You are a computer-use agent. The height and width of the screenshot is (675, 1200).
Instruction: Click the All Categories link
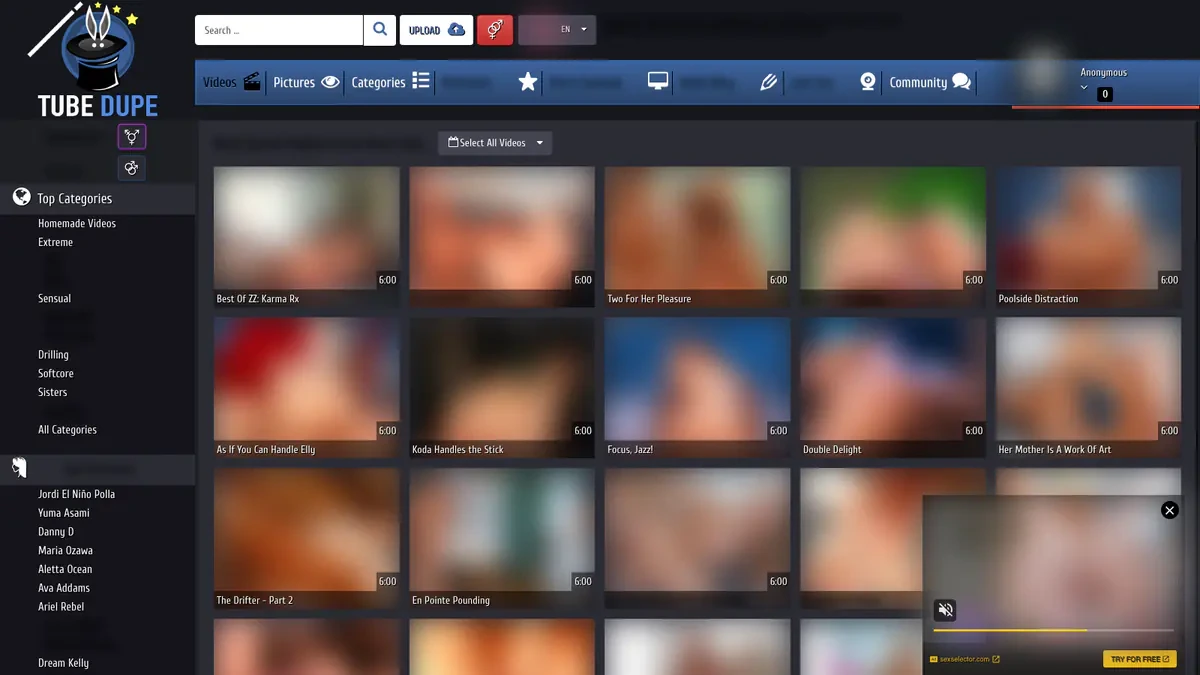pos(67,429)
